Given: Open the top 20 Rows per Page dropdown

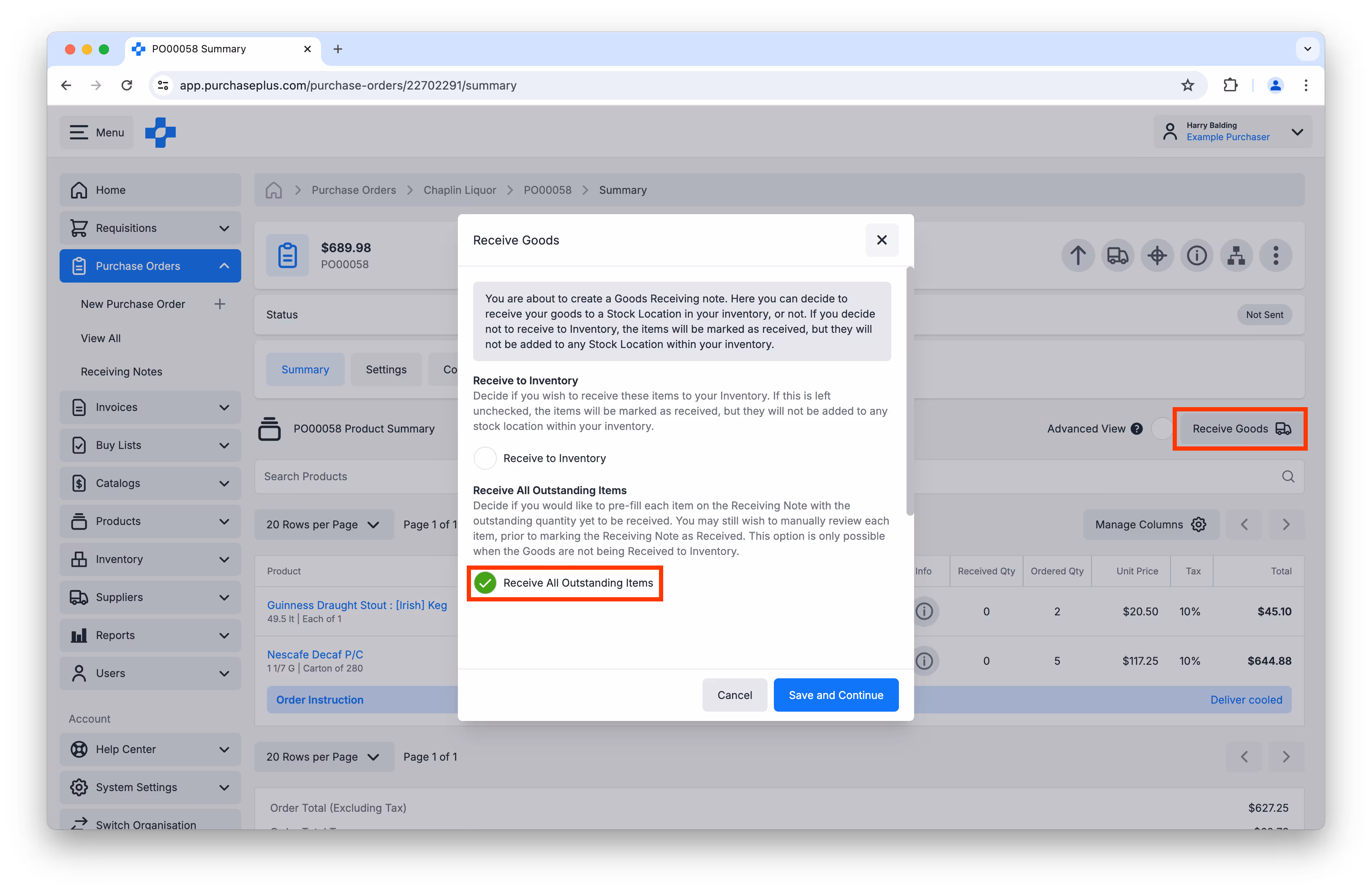Looking at the screenshot, I should pos(324,525).
